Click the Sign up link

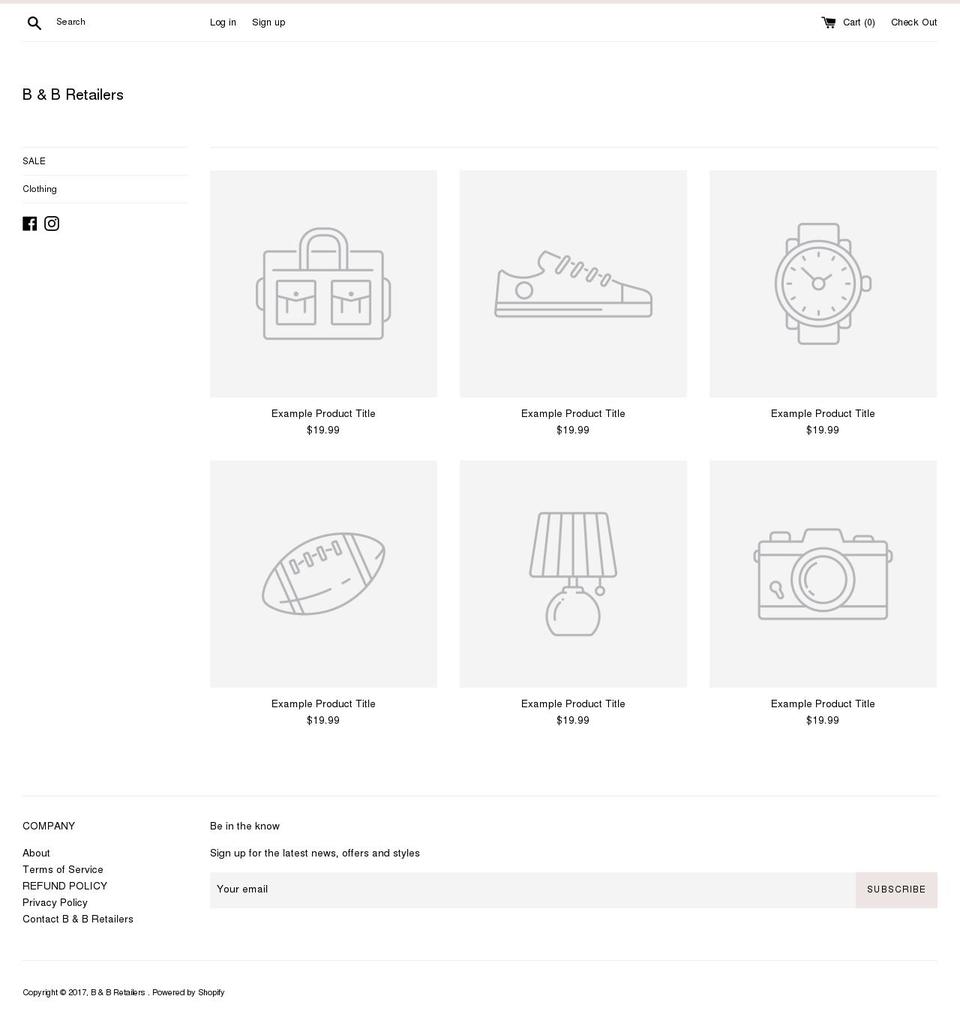pyautogui.click(x=268, y=22)
